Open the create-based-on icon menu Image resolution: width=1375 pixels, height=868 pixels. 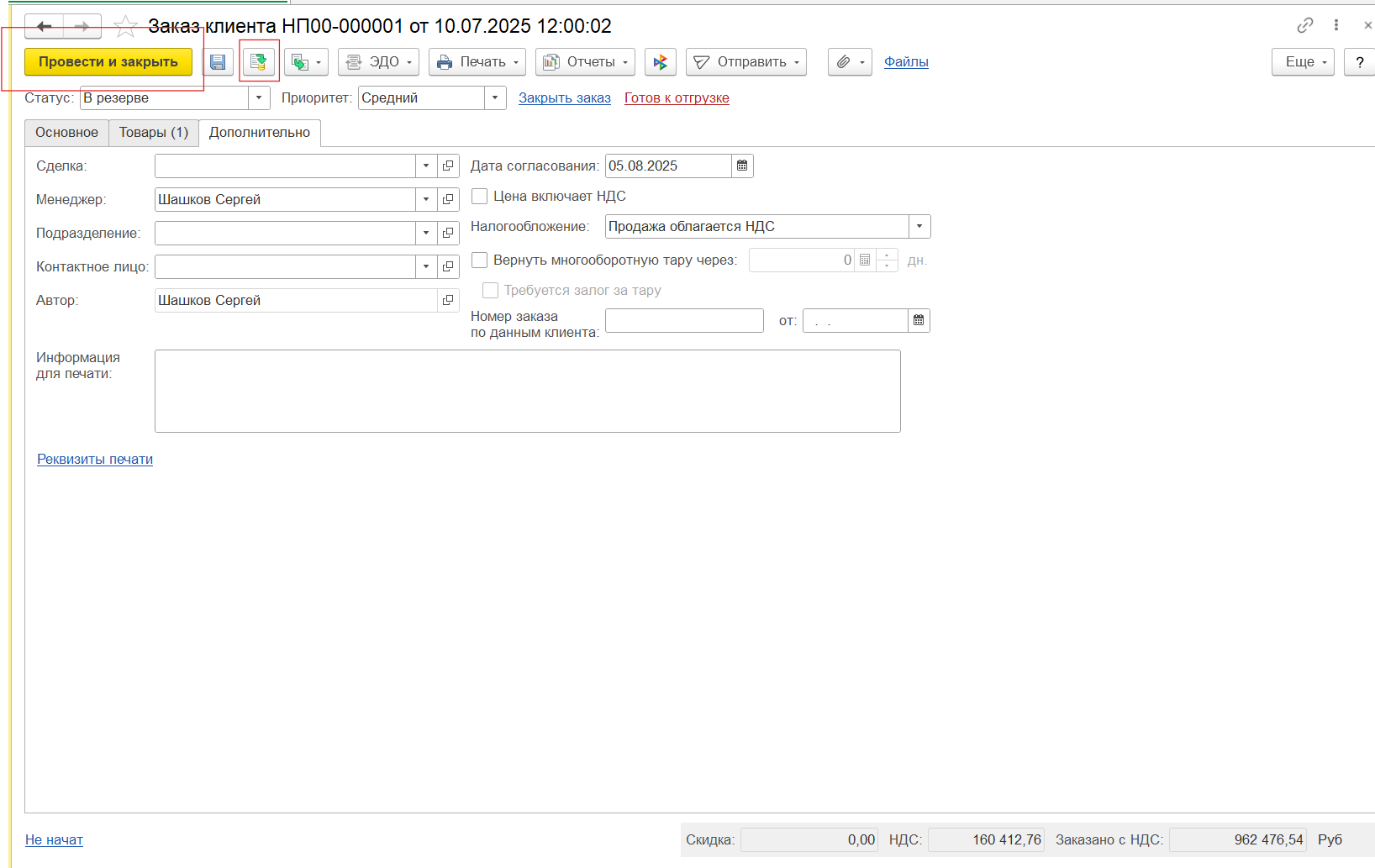(x=306, y=62)
